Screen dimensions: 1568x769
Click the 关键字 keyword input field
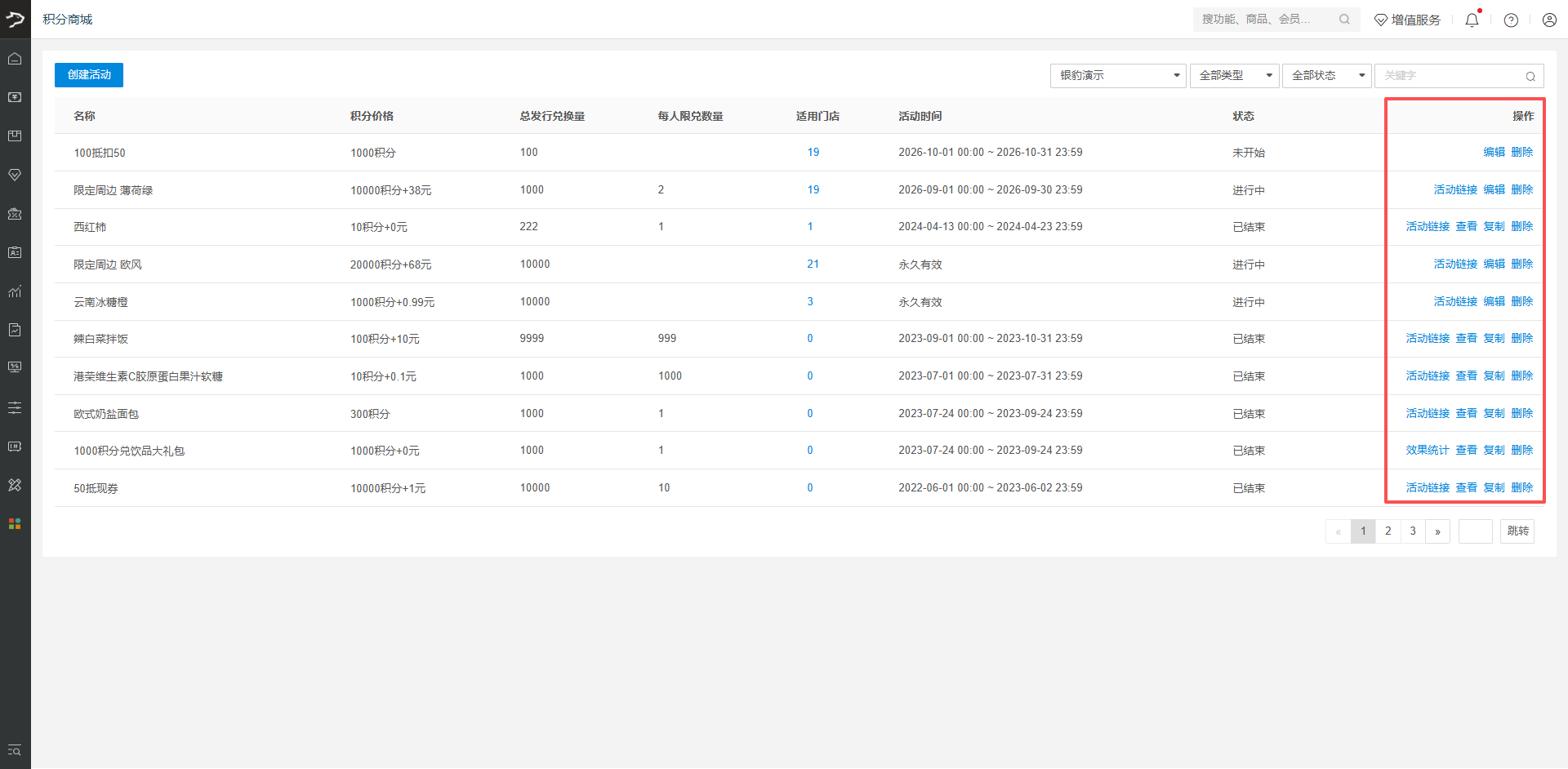point(1449,76)
